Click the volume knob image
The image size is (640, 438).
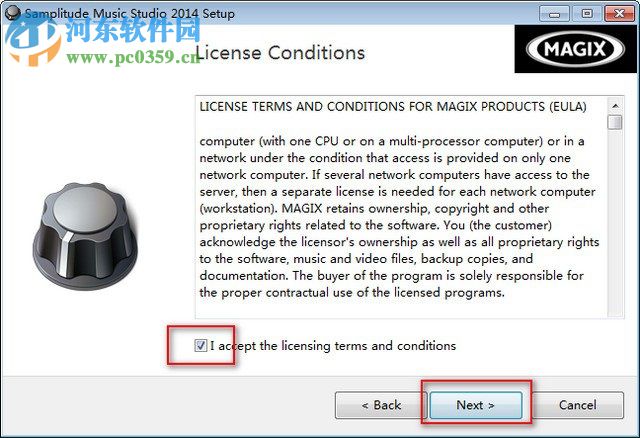click(x=85, y=236)
